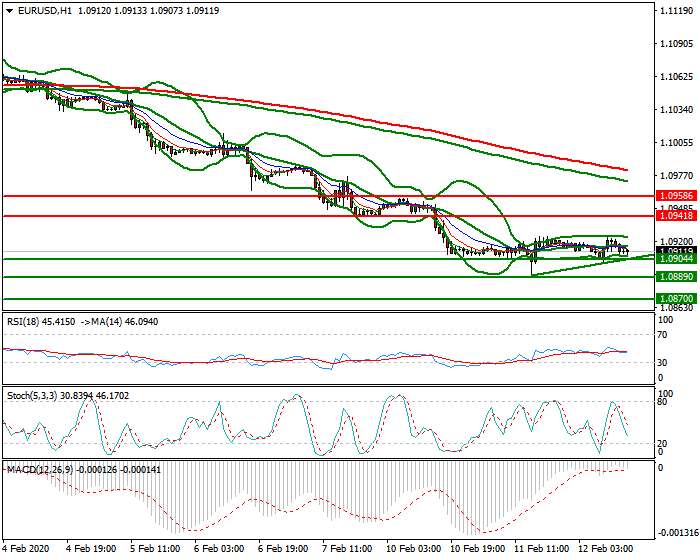Click the green 1.08700 support price tag
This screenshot has height=560, width=700.
[676, 299]
